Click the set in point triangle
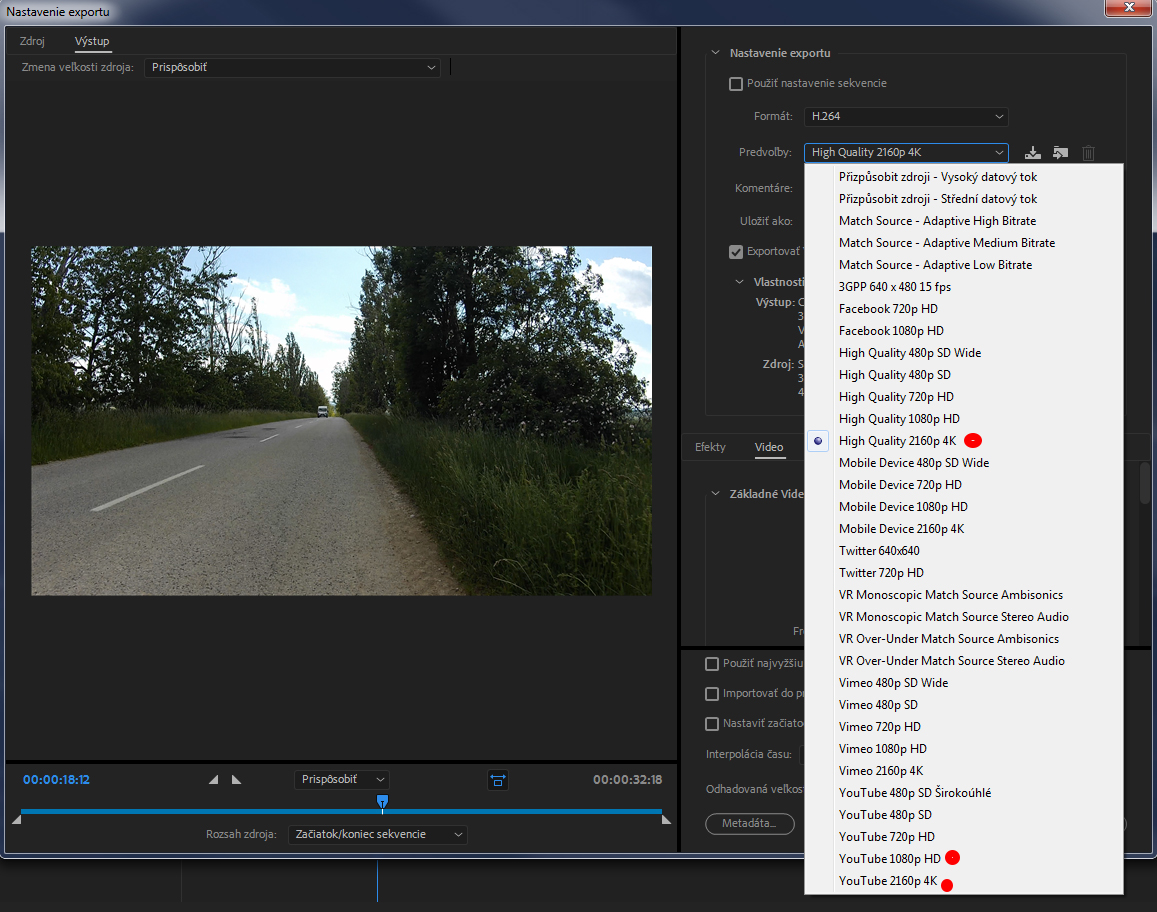 (213, 780)
